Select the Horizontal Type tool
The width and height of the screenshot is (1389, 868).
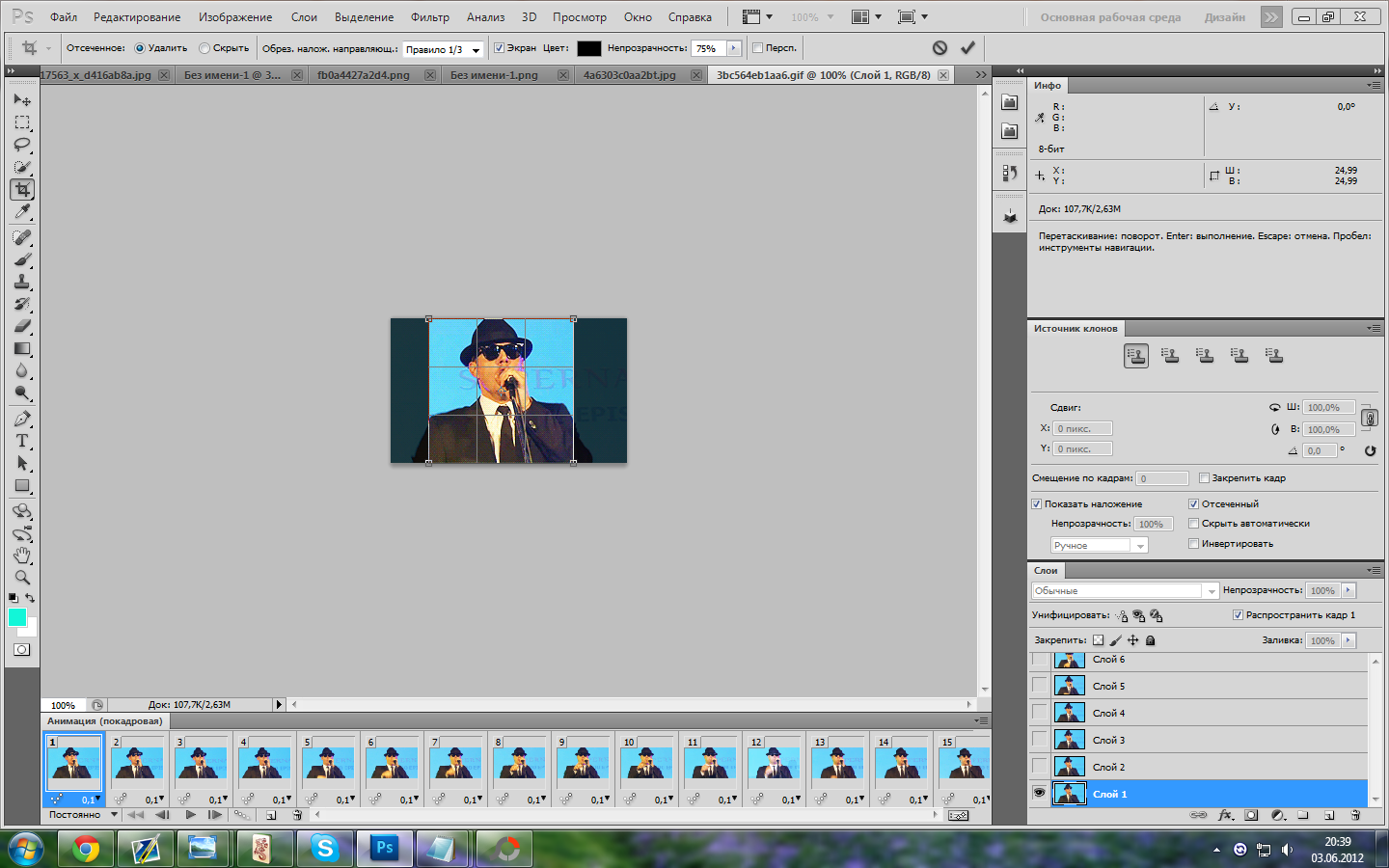[x=22, y=441]
